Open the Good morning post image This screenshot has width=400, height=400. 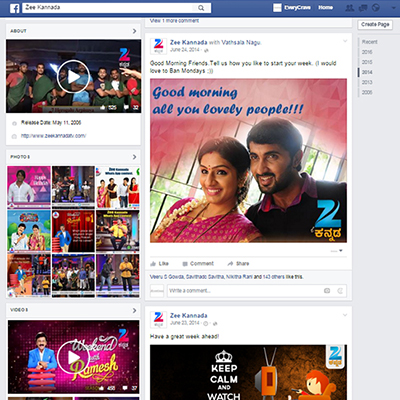tap(248, 160)
